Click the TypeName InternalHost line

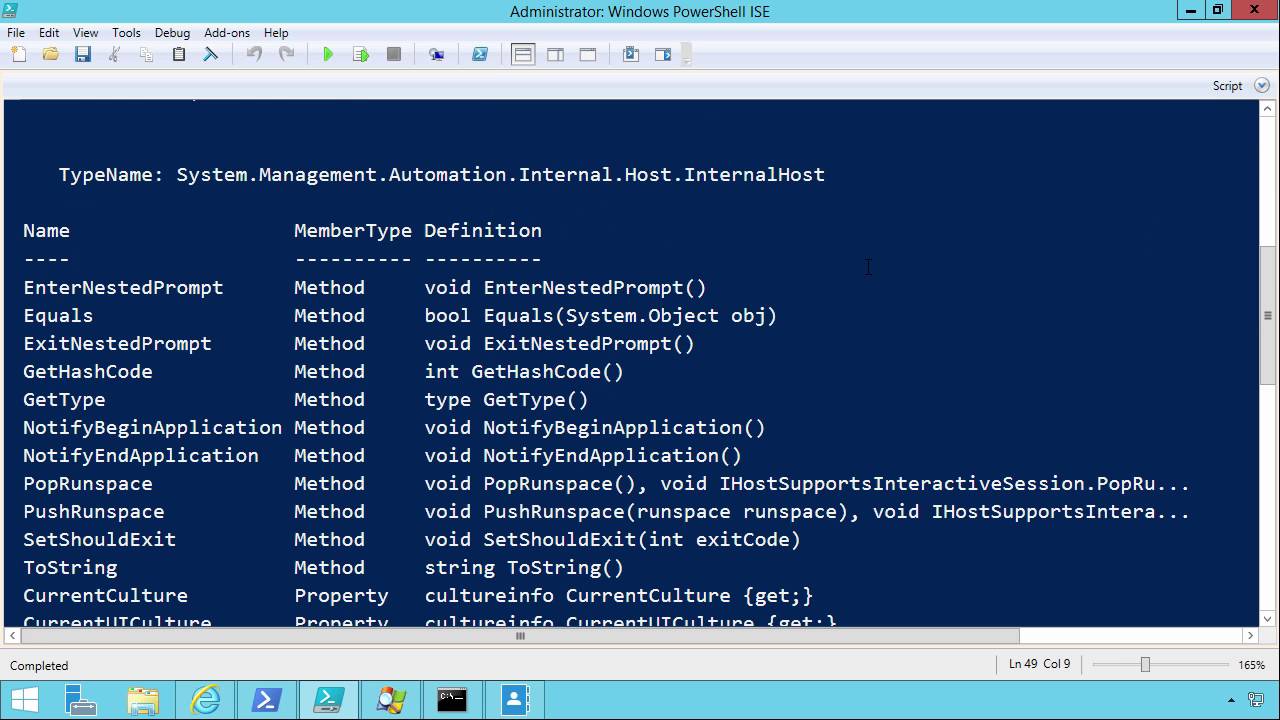tap(441, 175)
